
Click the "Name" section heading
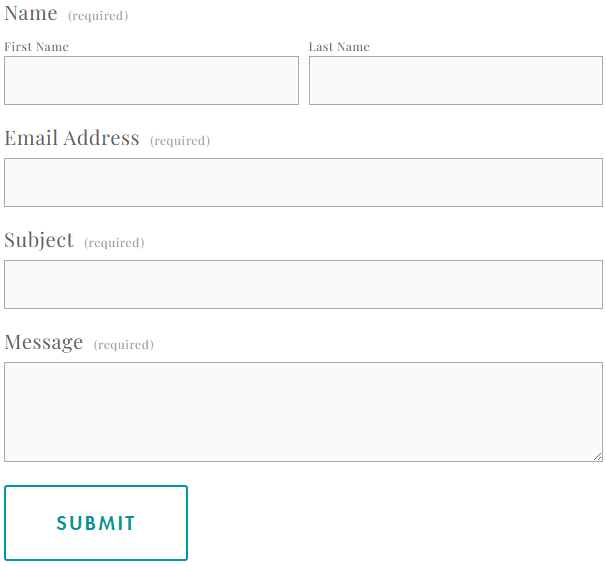(x=31, y=14)
